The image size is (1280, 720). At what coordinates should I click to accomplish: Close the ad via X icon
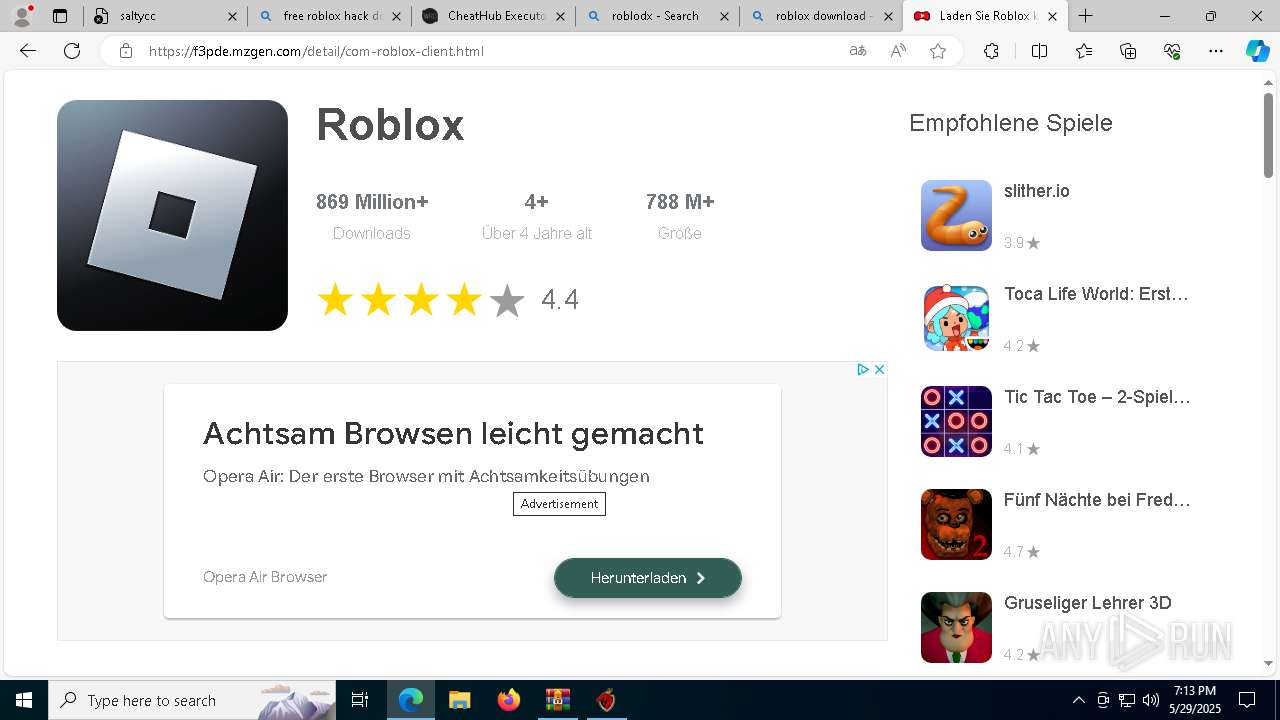pyautogui.click(x=879, y=370)
